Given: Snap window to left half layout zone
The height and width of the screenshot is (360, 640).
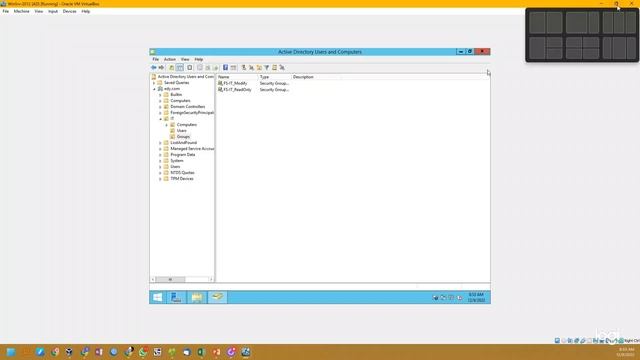Looking at the screenshot, I should [x=537, y=22].
